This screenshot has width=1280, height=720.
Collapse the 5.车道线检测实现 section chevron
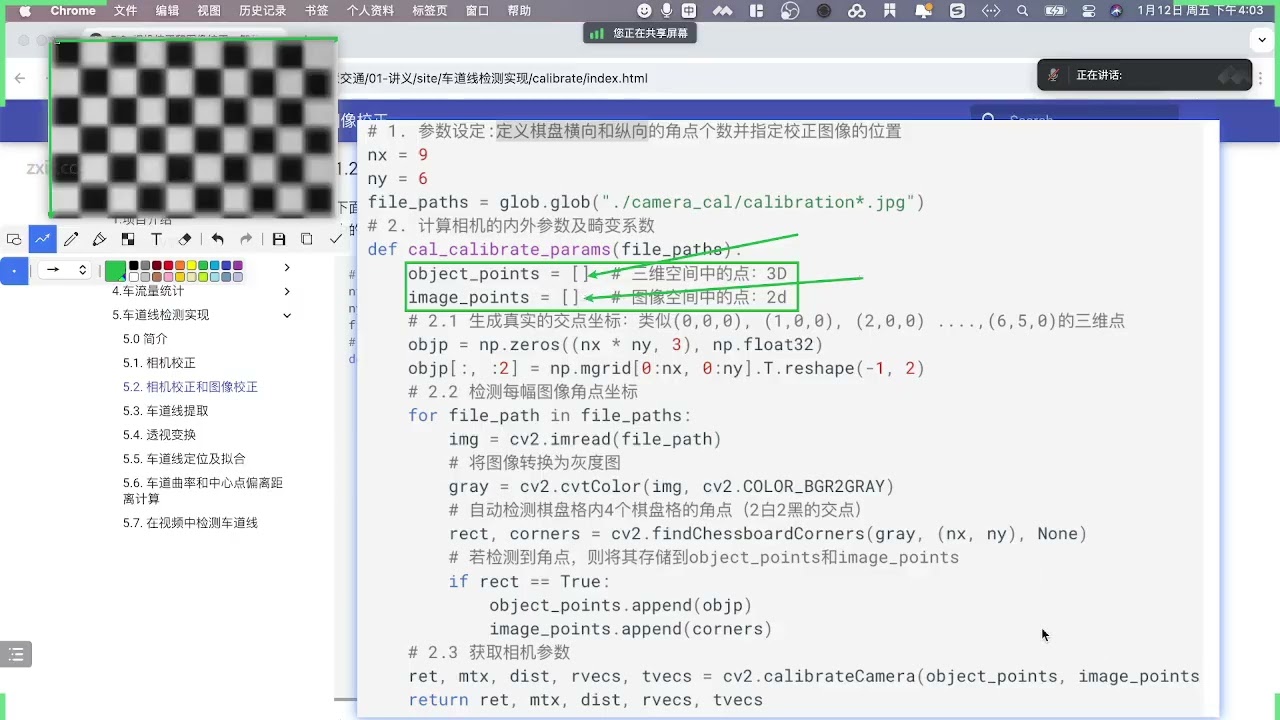click(x=288, y=315)
